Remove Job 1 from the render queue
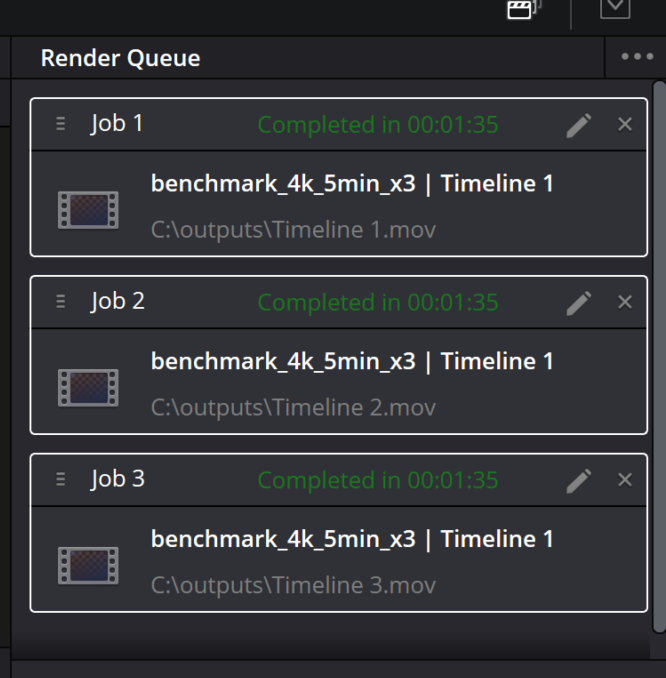Viewport: 666px width, 678px height. (x=625, y=125)
